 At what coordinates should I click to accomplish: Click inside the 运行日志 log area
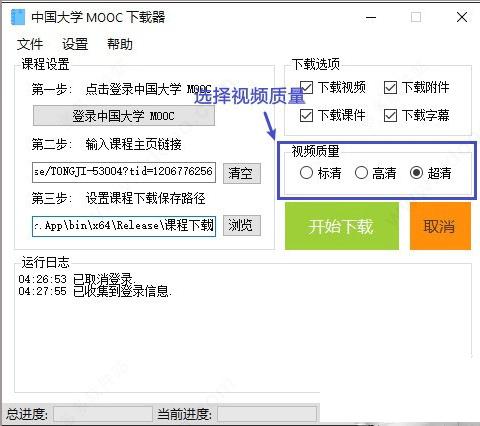point(243,328)
